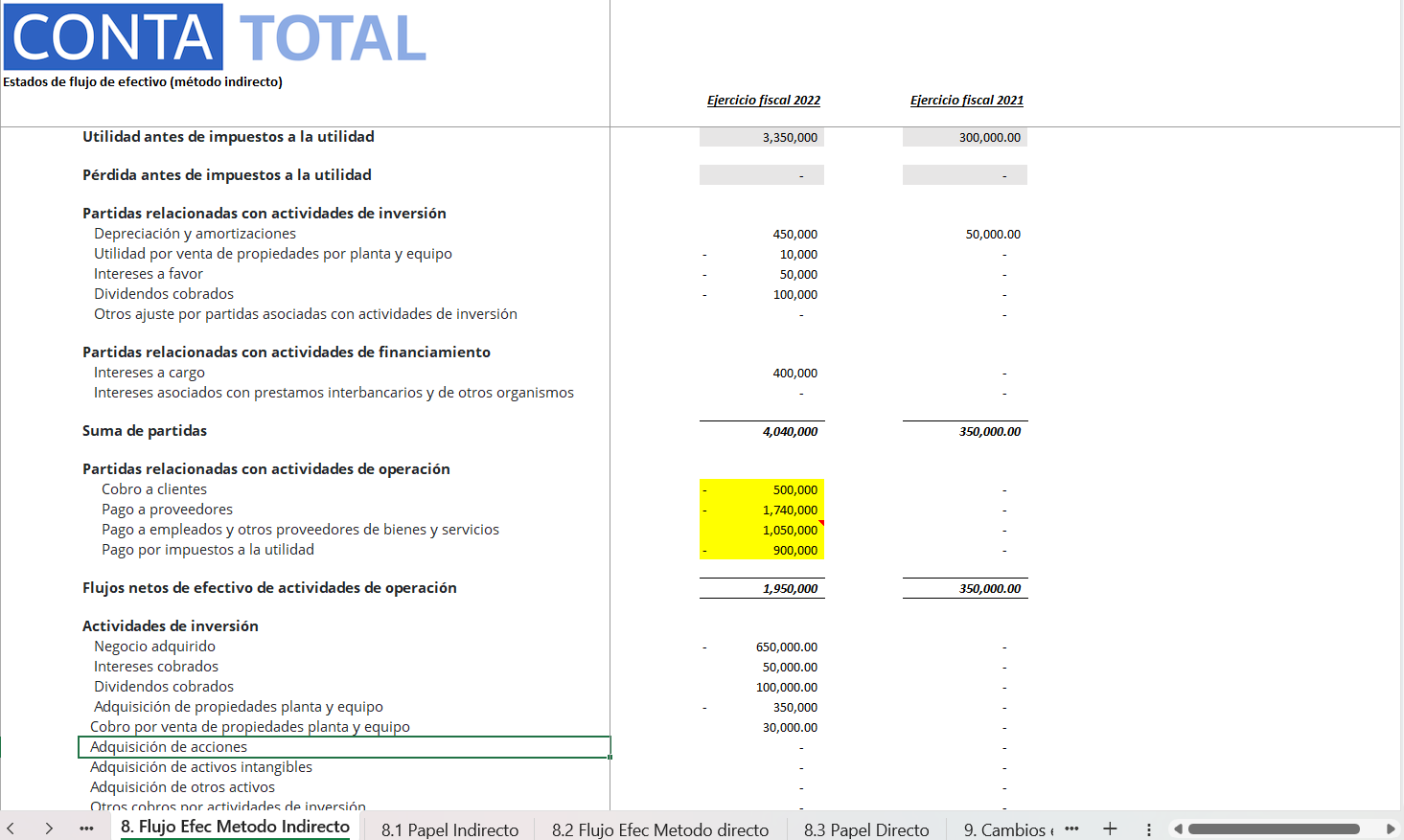This screenshot has width=1404, height=840.
Task: Select Suma de partidas 4,040,000 total cell
Action: (x=762, y=432)
